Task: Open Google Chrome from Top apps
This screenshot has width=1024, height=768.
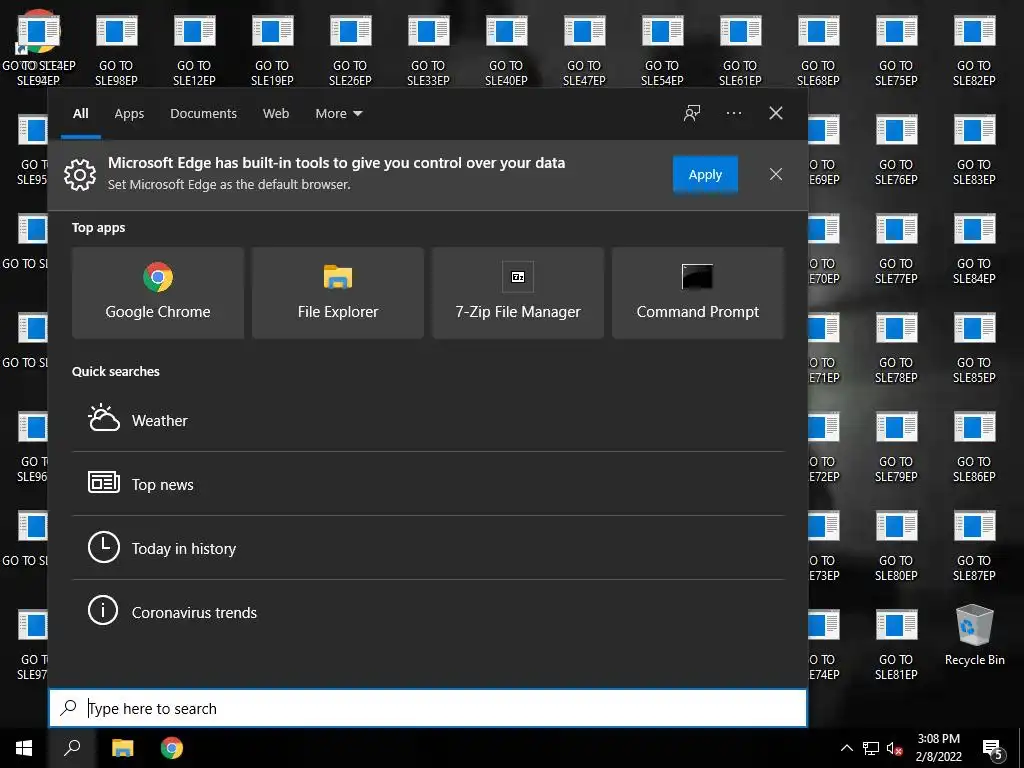Action: 157,293
